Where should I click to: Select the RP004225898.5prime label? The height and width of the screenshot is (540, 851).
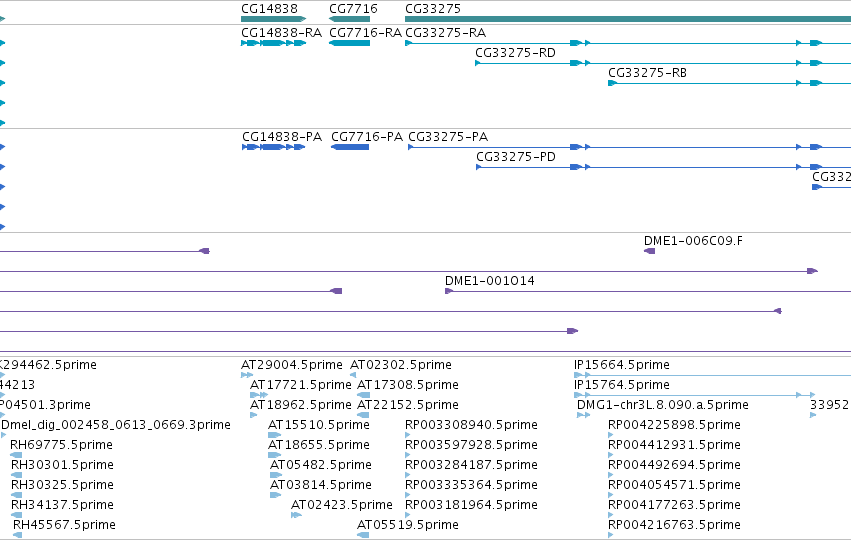pyautogui.click(x=674, y=425)
